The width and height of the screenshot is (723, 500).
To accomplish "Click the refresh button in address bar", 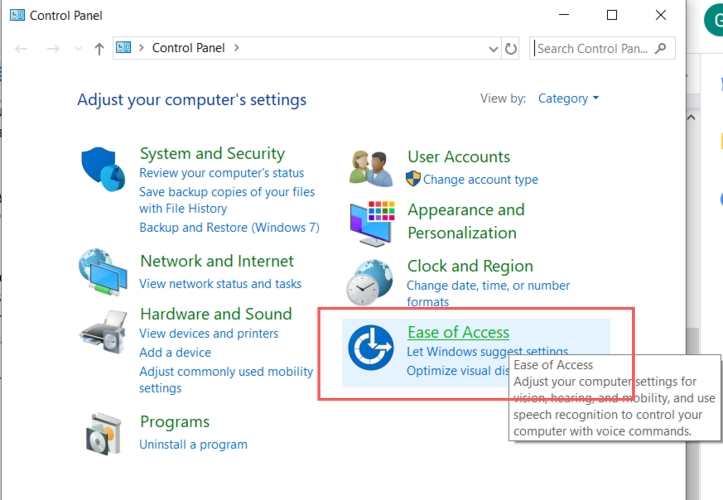I will tap(512, 48).
